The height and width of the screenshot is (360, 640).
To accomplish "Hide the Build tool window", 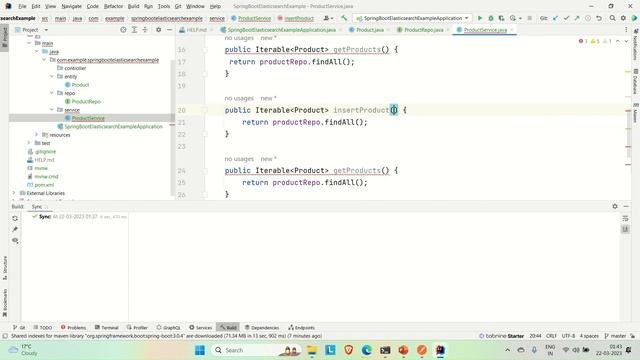I will (626, 207).
